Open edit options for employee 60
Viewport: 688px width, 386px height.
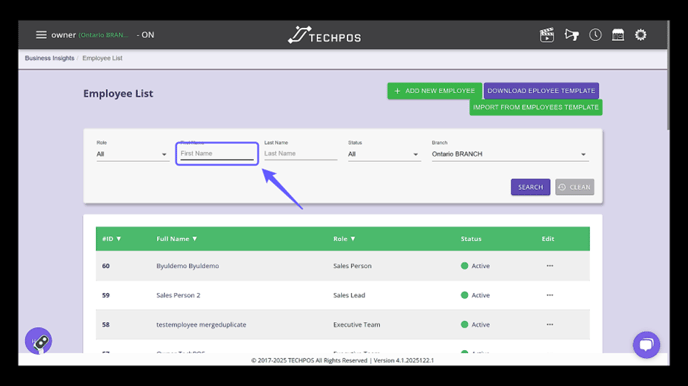(x=550, y=266)
